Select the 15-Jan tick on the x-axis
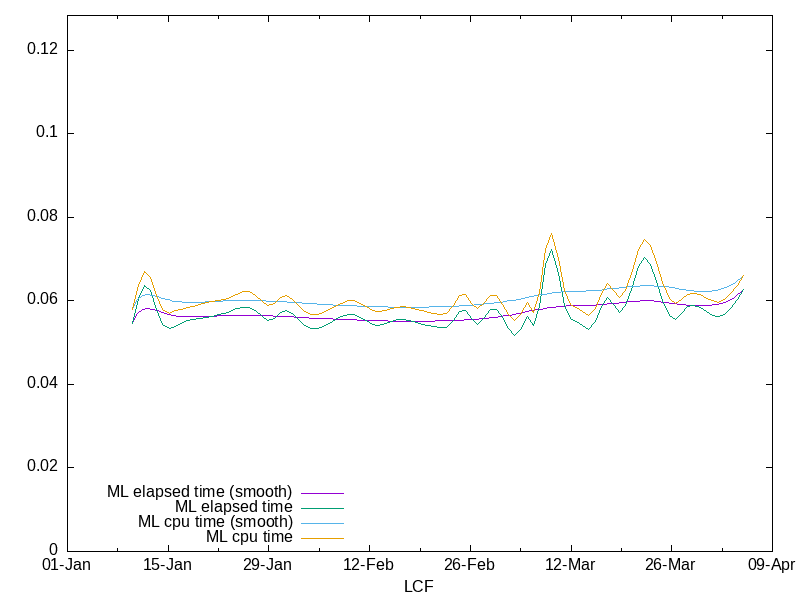This screenshot has height=600, width=800. [x=167, y=565]
